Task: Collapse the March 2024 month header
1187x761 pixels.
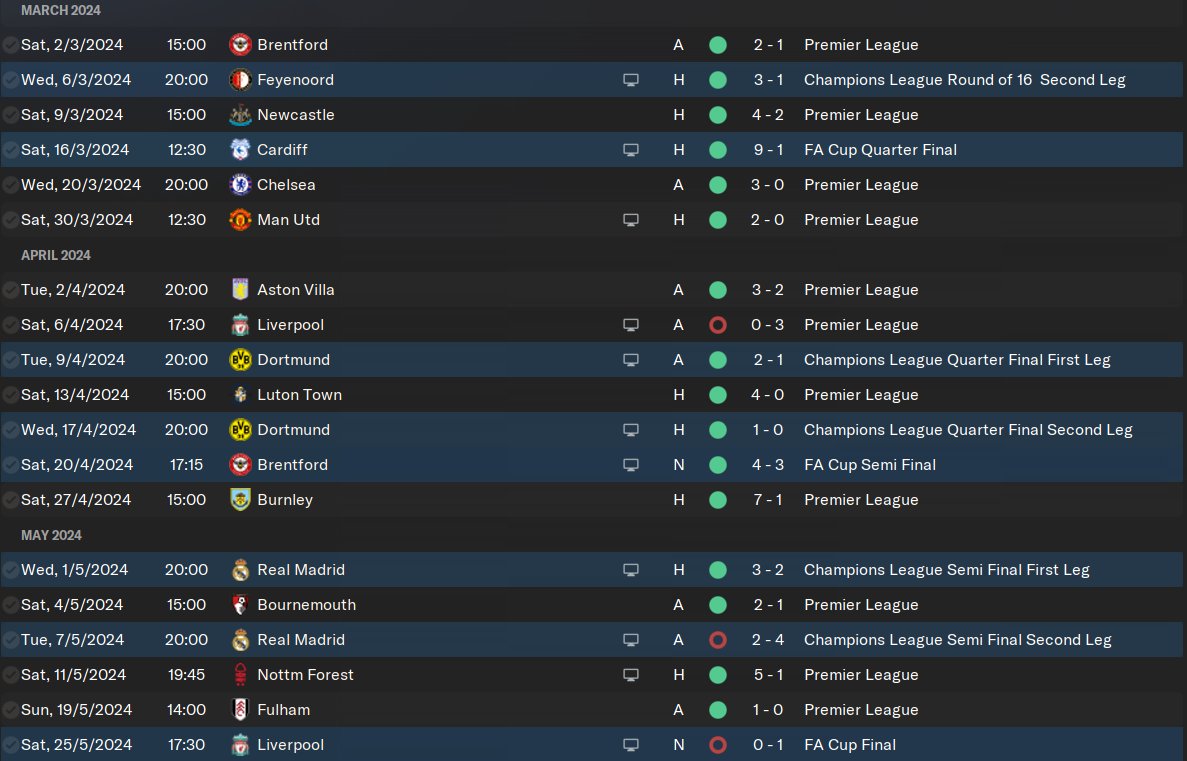Action: pos(61,10)
